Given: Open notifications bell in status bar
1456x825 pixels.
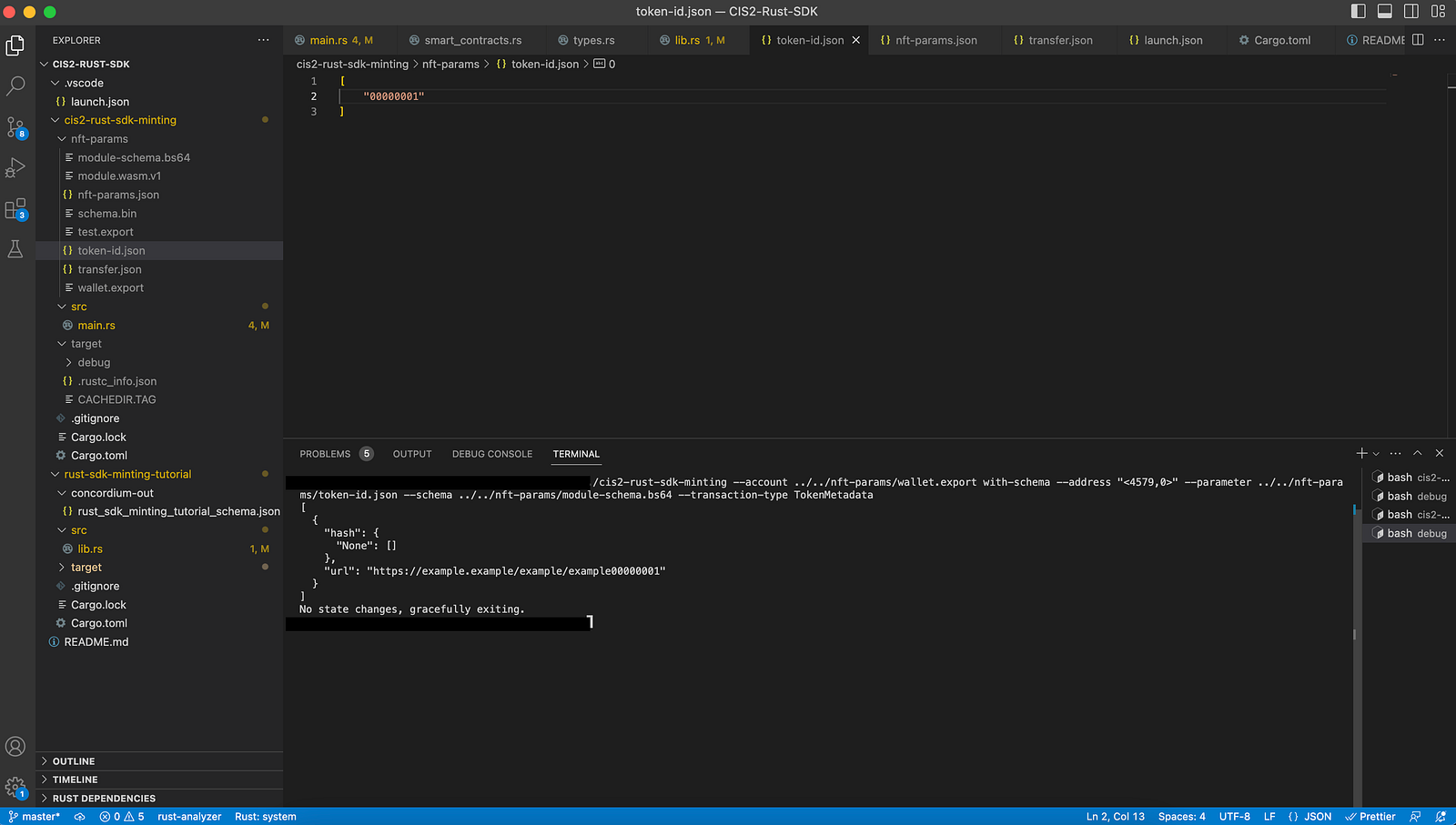Looking at the screenshot, I should (x=1441, y=816).
